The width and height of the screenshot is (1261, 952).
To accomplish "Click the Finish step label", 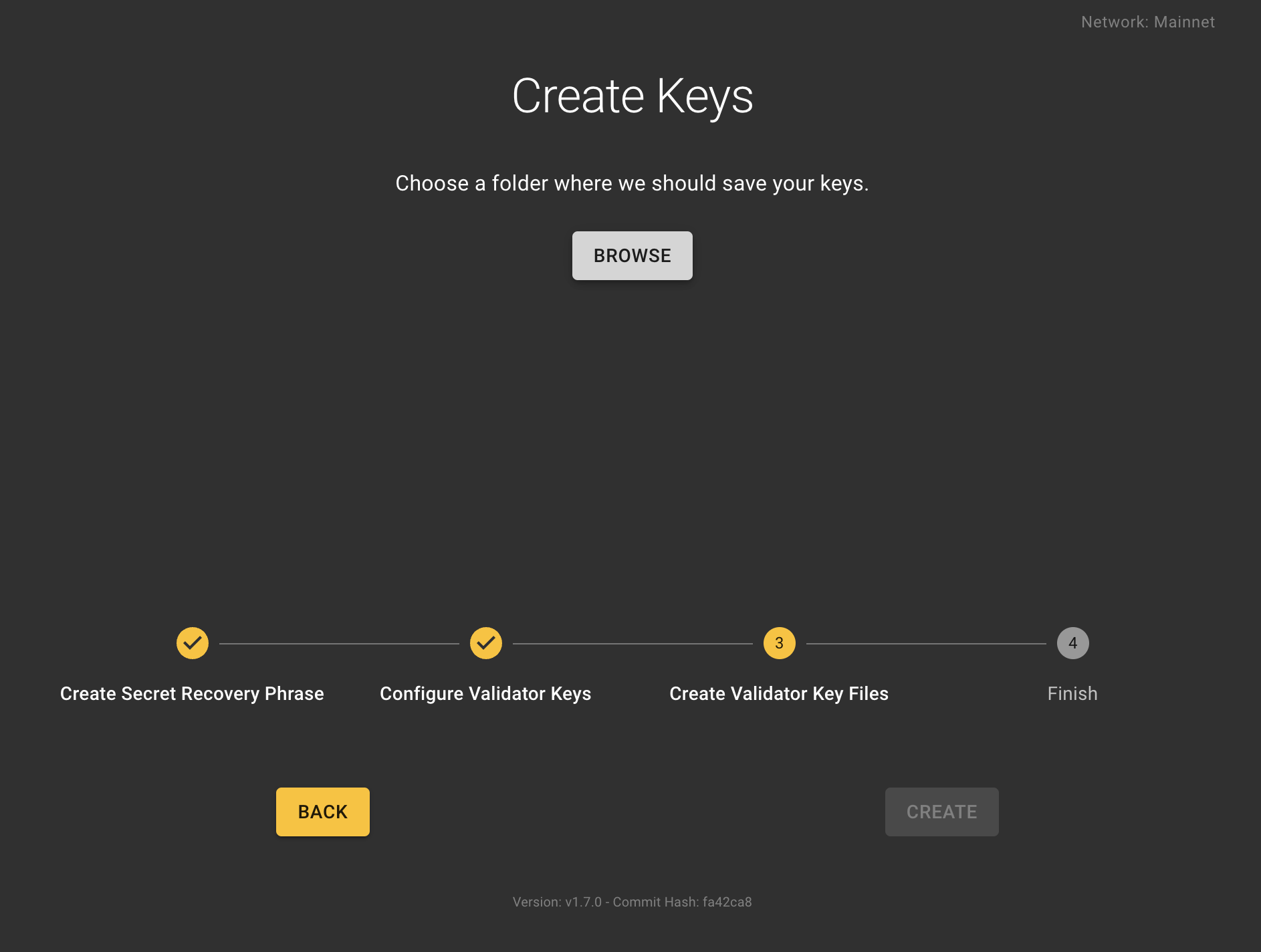I will [1072, 694].
